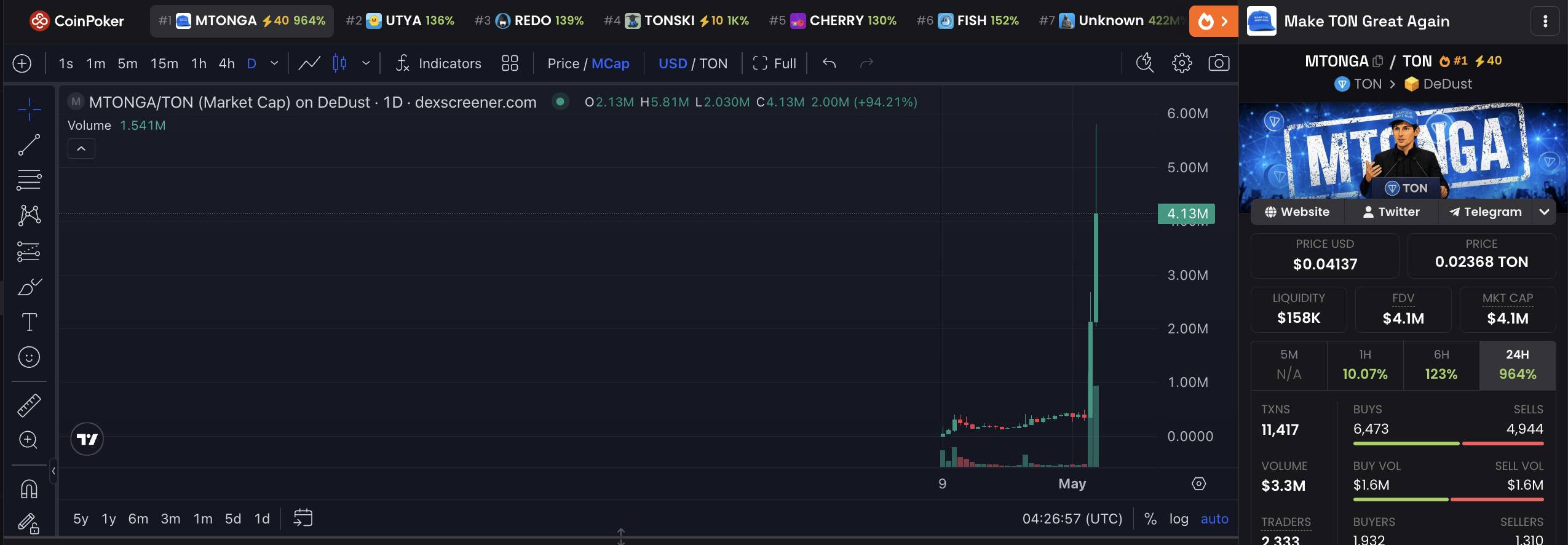The image size is (1568, 545).
Task: Open the quick search icon
Action: [x=1145, y=63]
